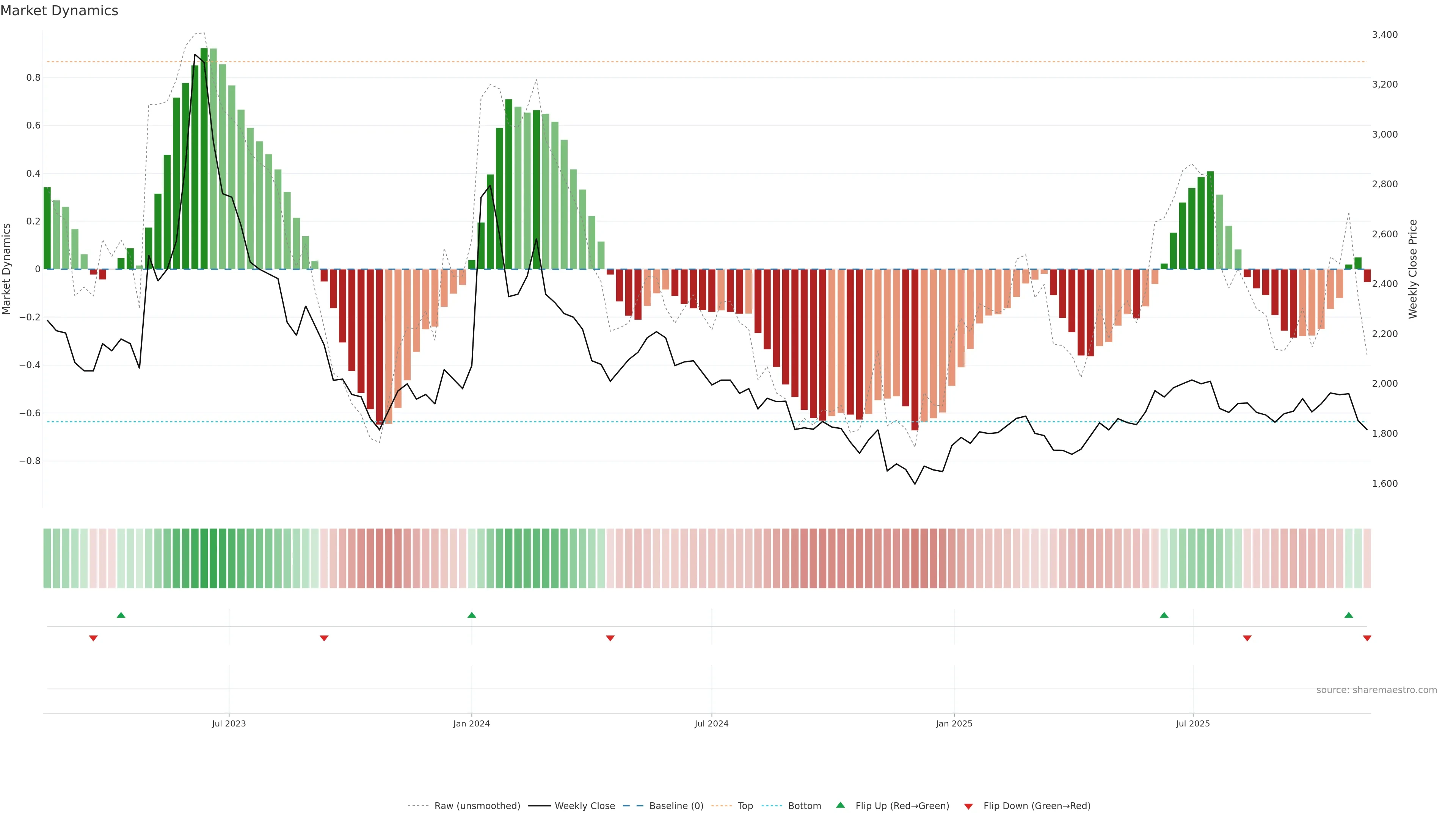Click the sharemaestro.com source text
1456x819 pixels.
1376,690
